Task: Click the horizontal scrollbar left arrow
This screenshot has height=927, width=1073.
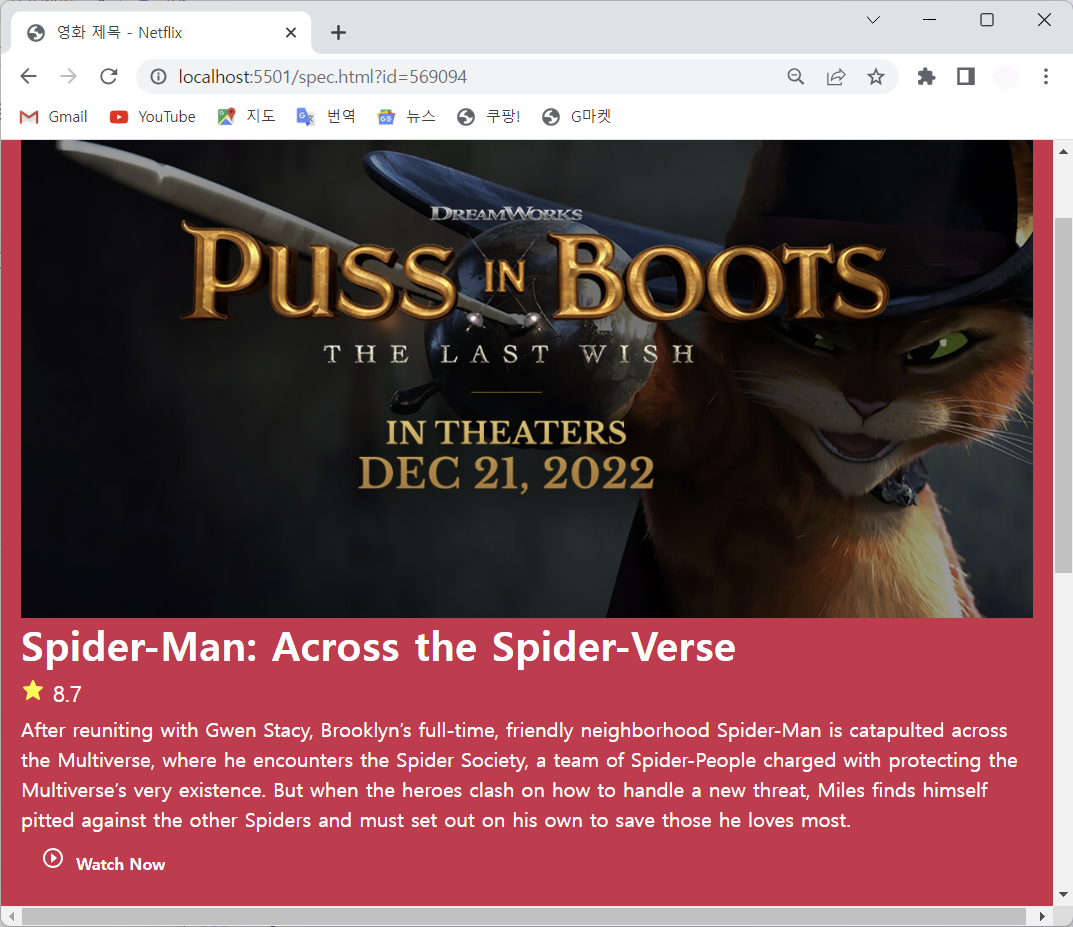Action: click(x=11, y=916)
